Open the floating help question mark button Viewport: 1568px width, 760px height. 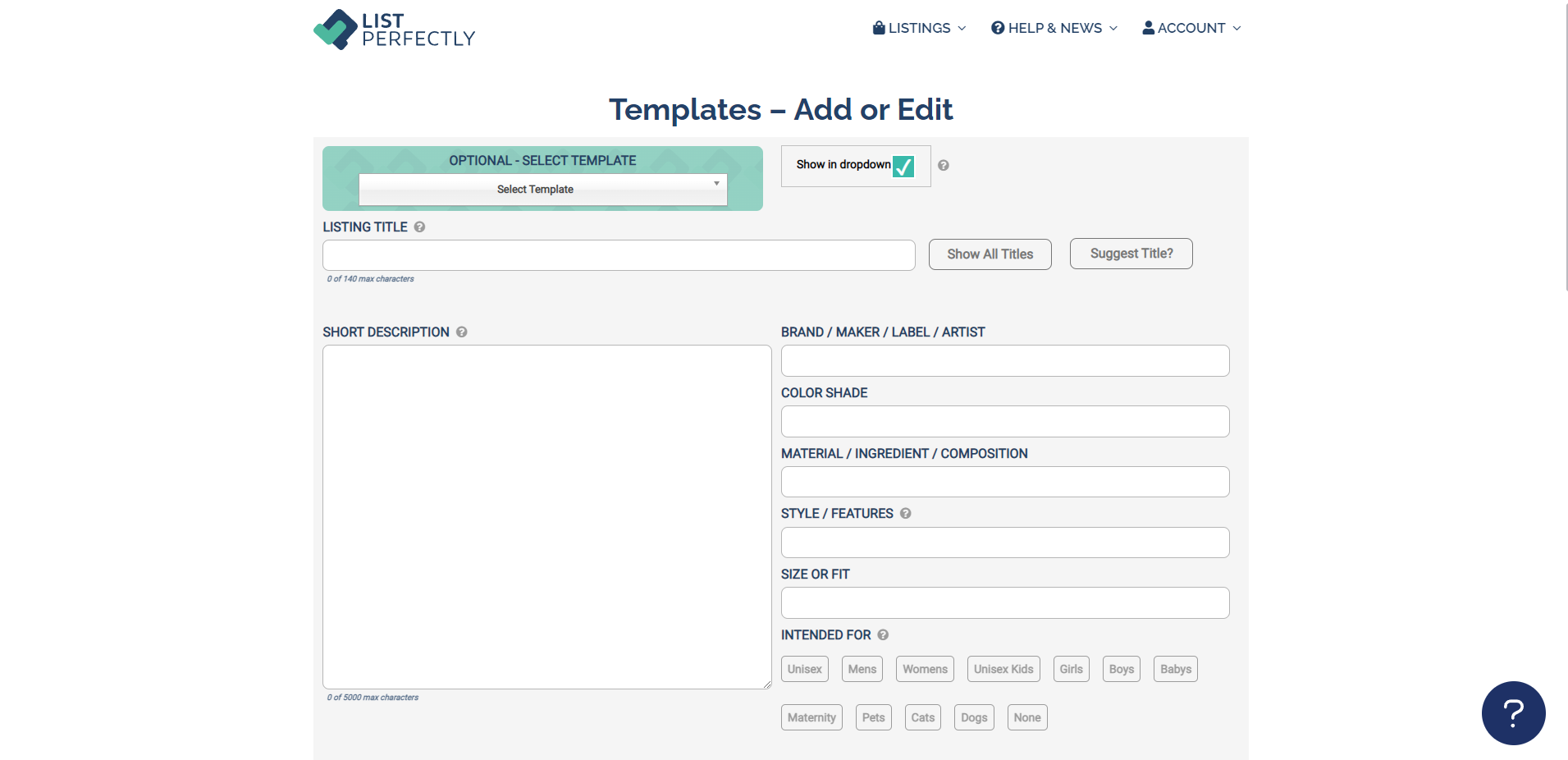click(x=1513, y=713)
